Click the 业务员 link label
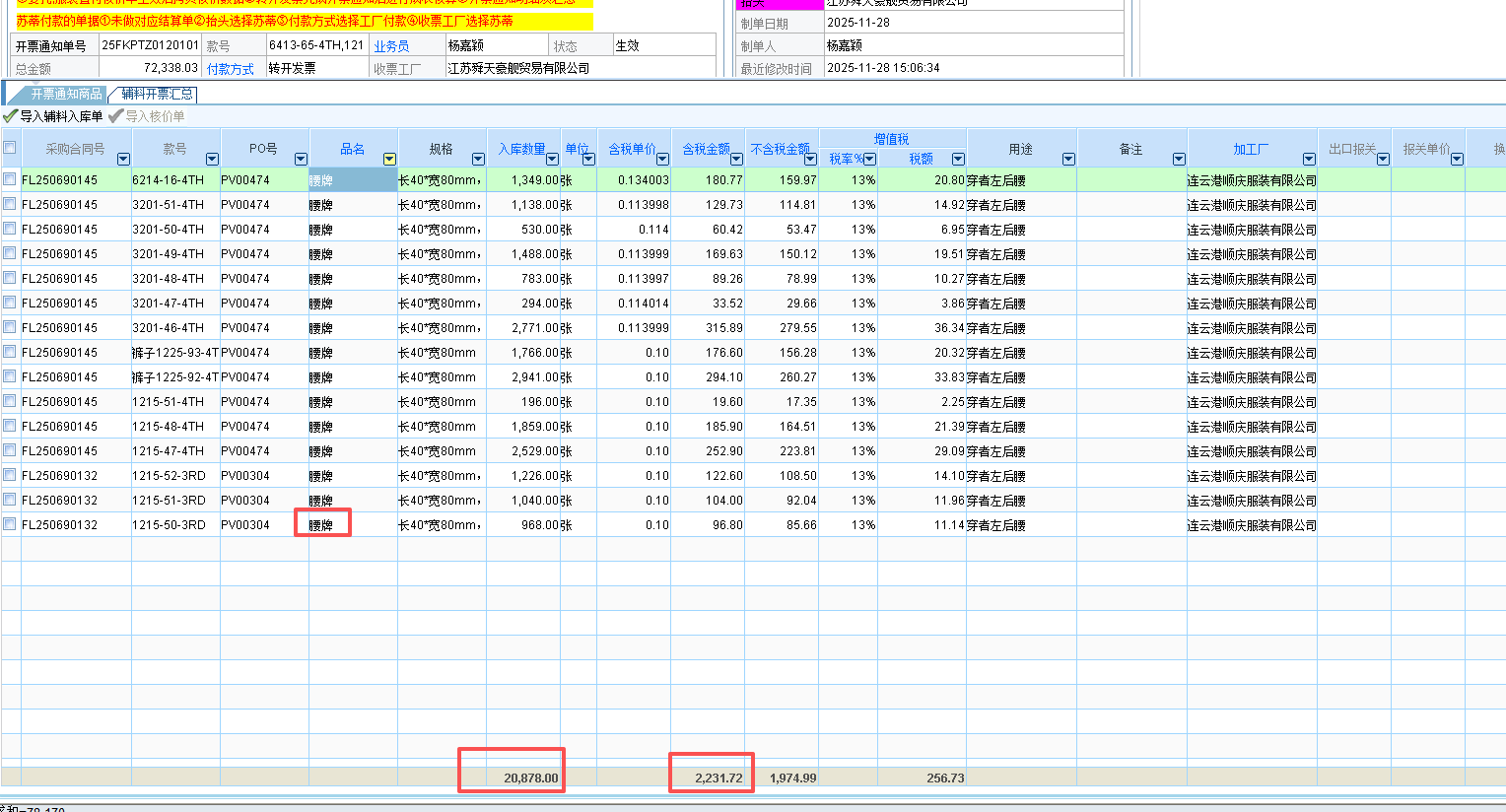Viewport: 1506px width, 812px height. [x=391, y=46]
